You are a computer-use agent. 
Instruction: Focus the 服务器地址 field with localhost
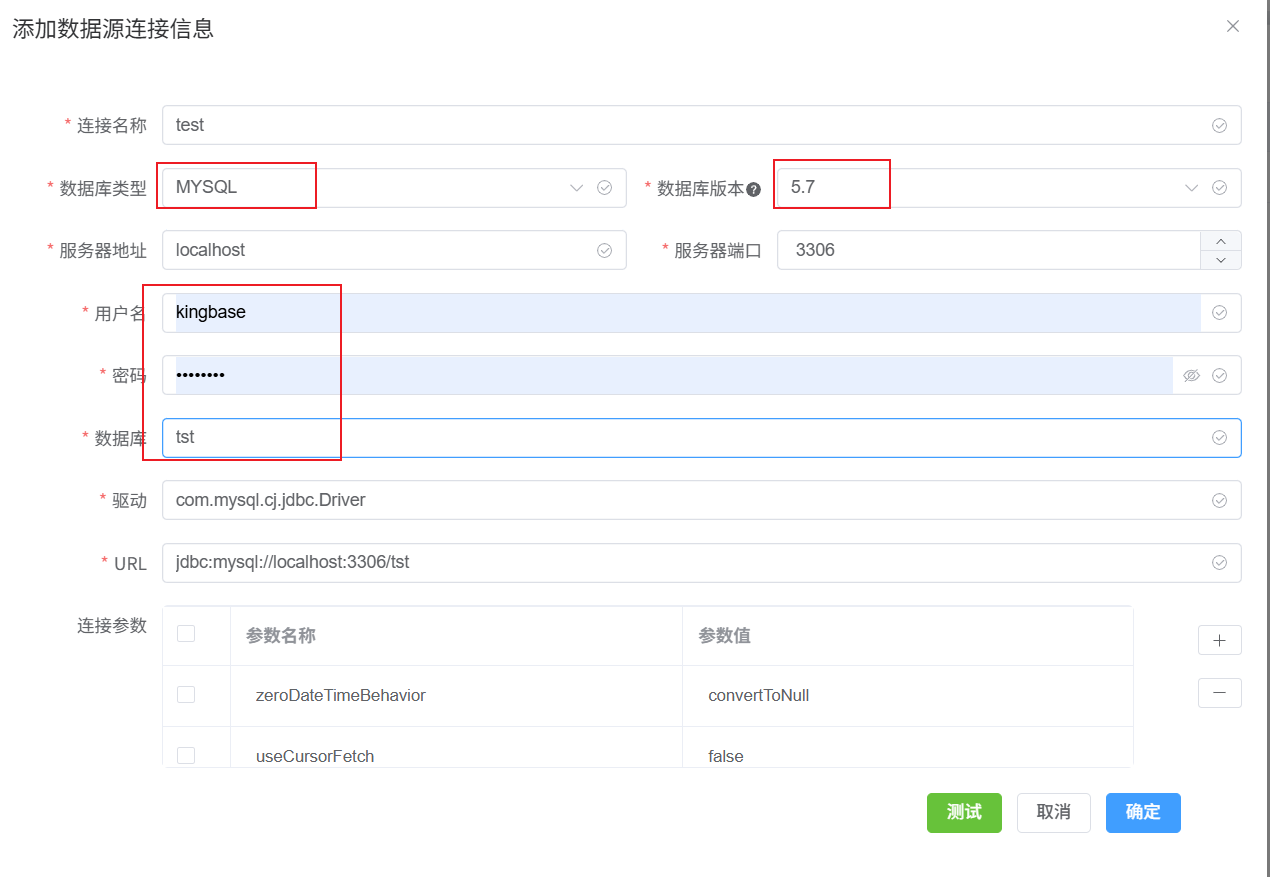[x=394, y=250]
